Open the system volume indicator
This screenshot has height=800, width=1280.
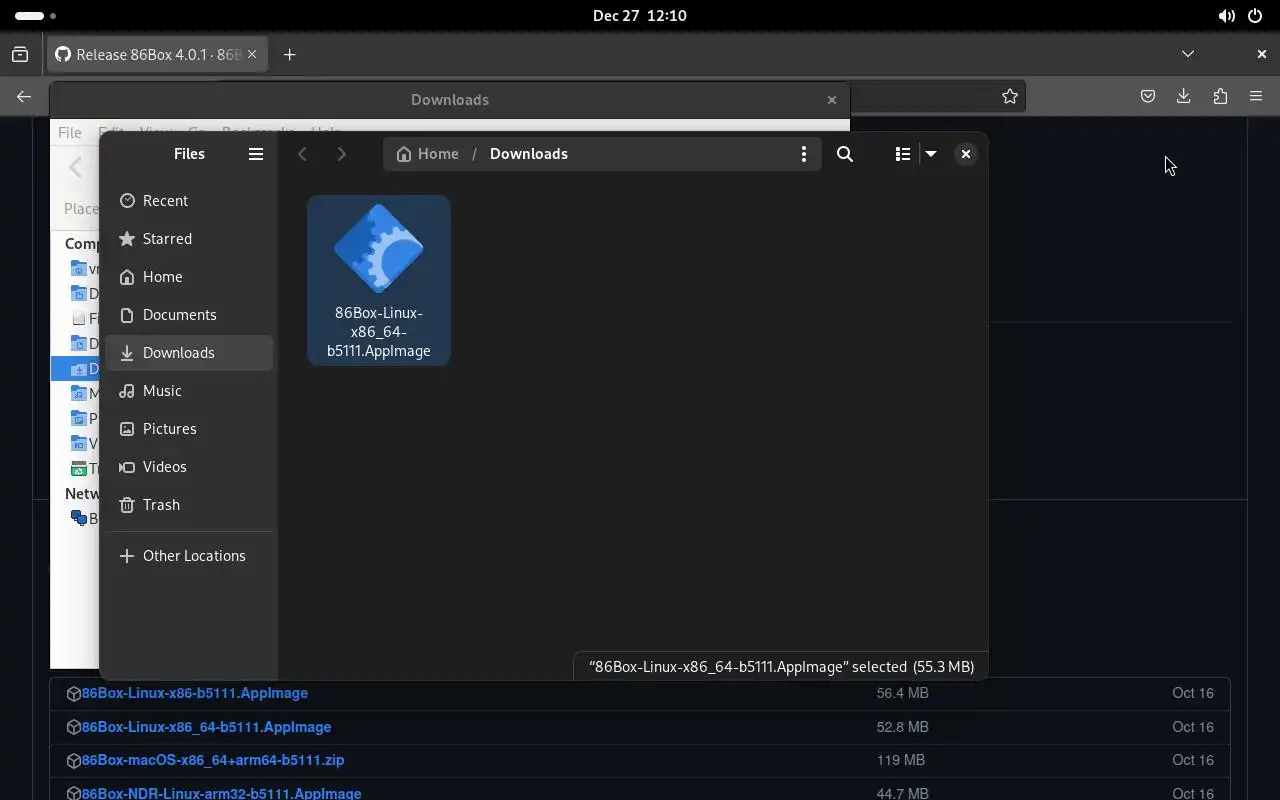(x=1226, y=16)
